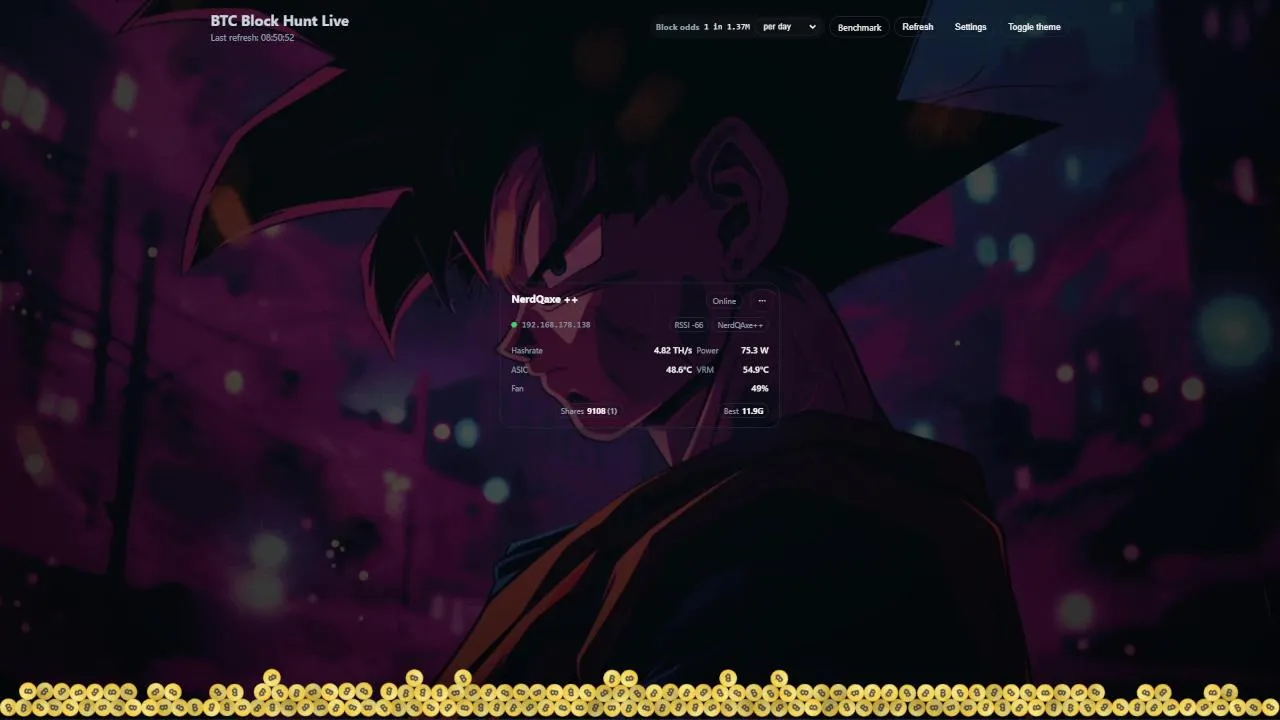1280x720 pixels.
Task: Click the Shares 9108 (1) pill
Action: 589,411
